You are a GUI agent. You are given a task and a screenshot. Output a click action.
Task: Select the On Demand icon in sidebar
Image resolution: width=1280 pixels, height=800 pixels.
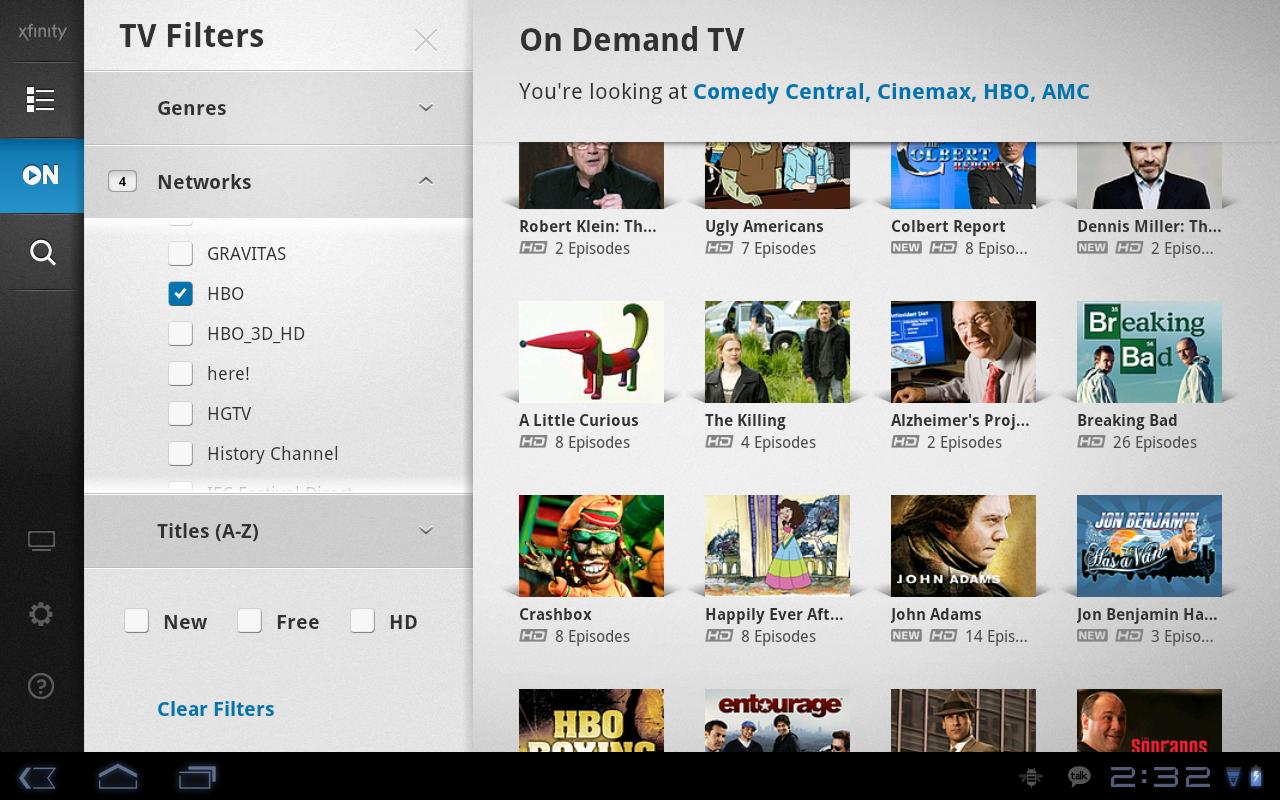coord(41,175)
